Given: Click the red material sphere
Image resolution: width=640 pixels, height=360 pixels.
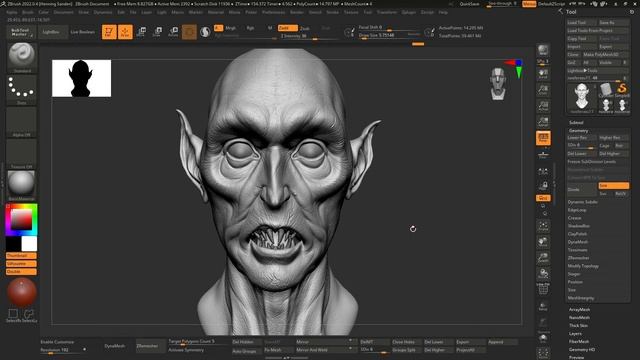Looking at the screenshot, I should click(22, 292).
